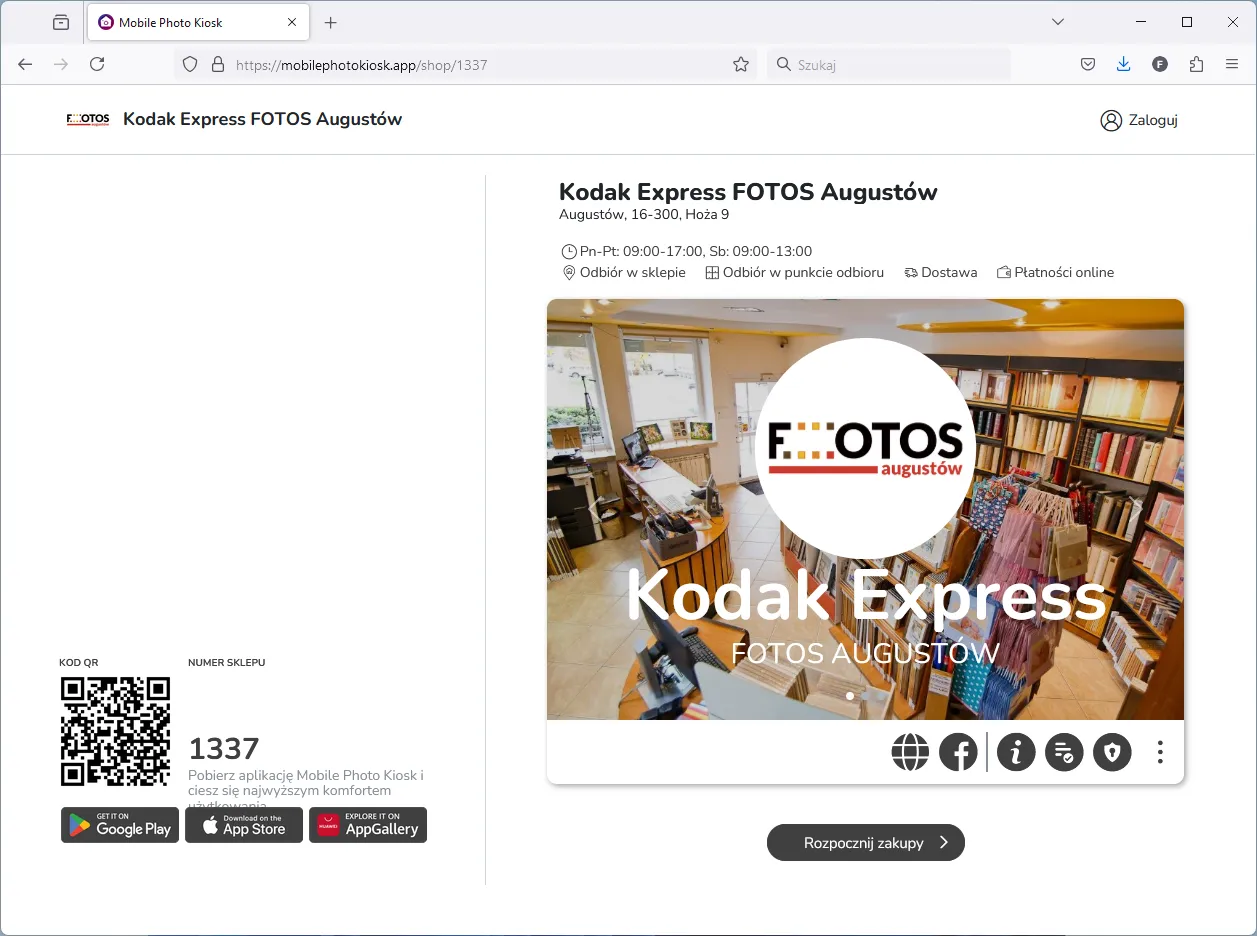Image resolution: width=1257 pixels, height=936 pixels.
Task: Open the Firefox hamburger application menu
Action: tap(1232, 63)
